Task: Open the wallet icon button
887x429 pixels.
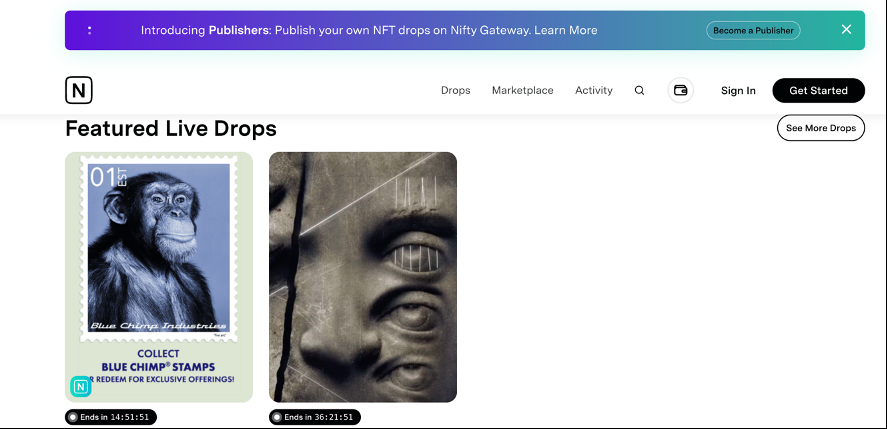Action: click(681, 91)
